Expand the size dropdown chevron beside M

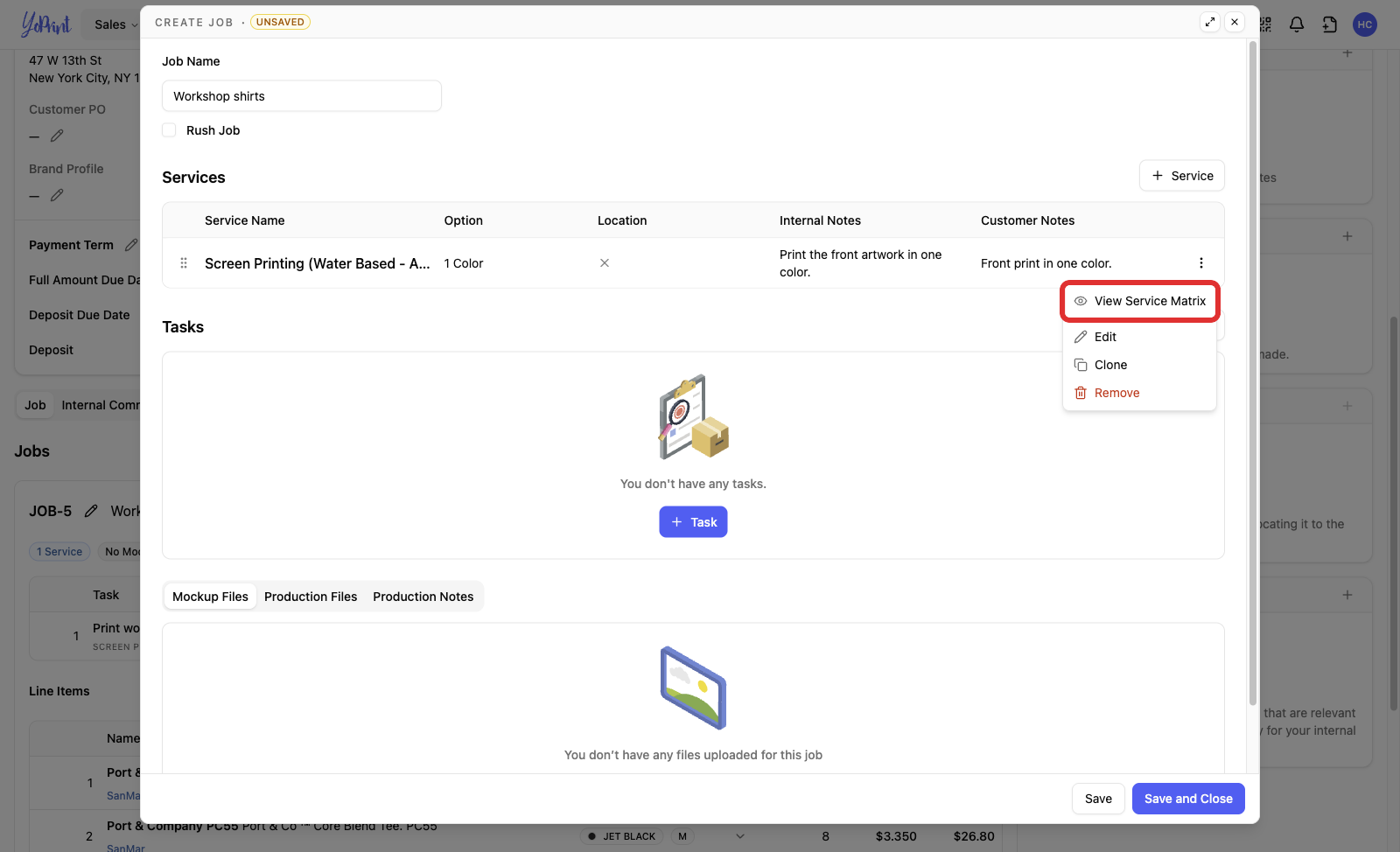[740, 836]
